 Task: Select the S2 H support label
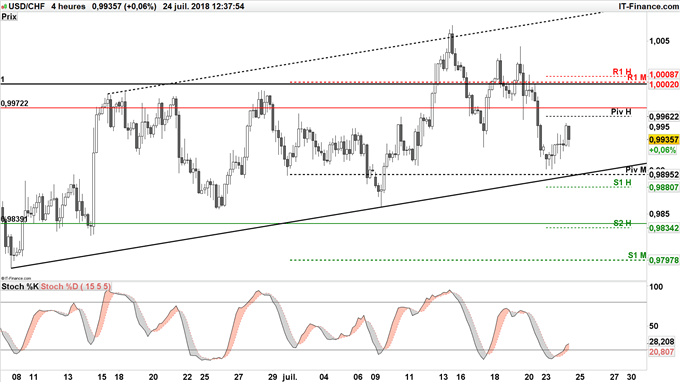pyautogui.click(x=622, y=223)
